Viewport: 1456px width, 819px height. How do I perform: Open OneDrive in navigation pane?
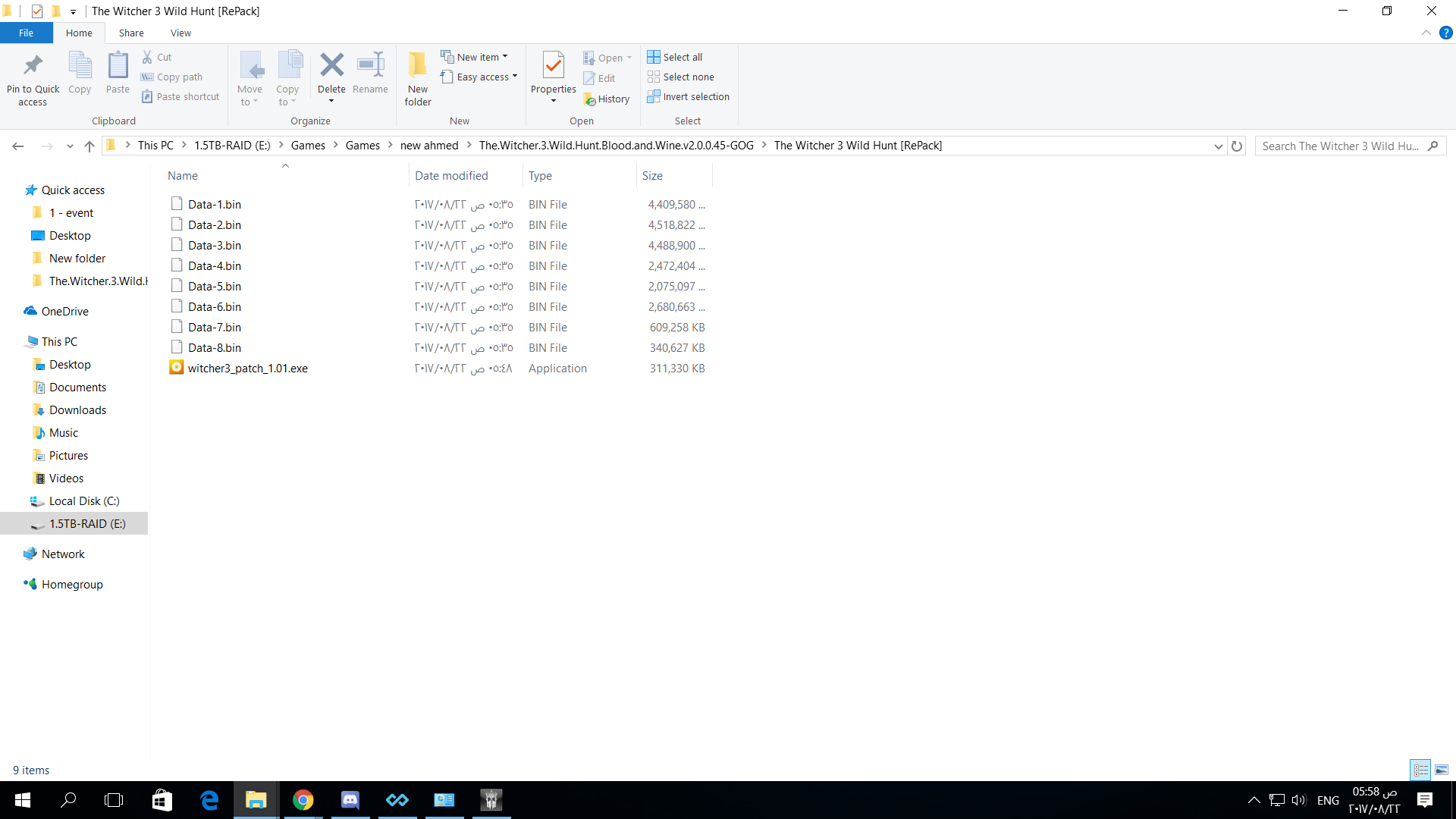pos(64,311)
